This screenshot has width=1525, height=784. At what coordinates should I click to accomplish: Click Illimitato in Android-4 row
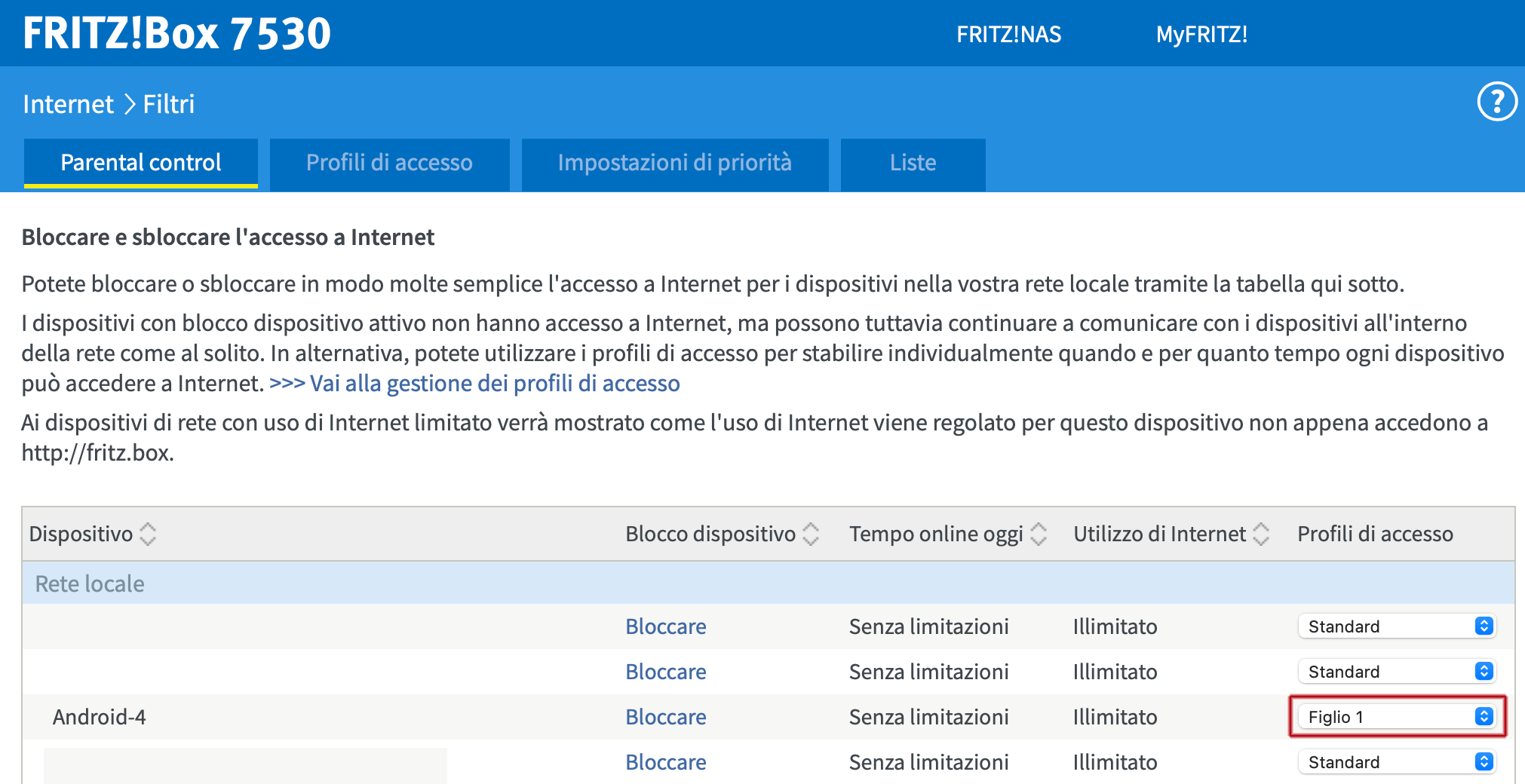(x=1115, y=717)
